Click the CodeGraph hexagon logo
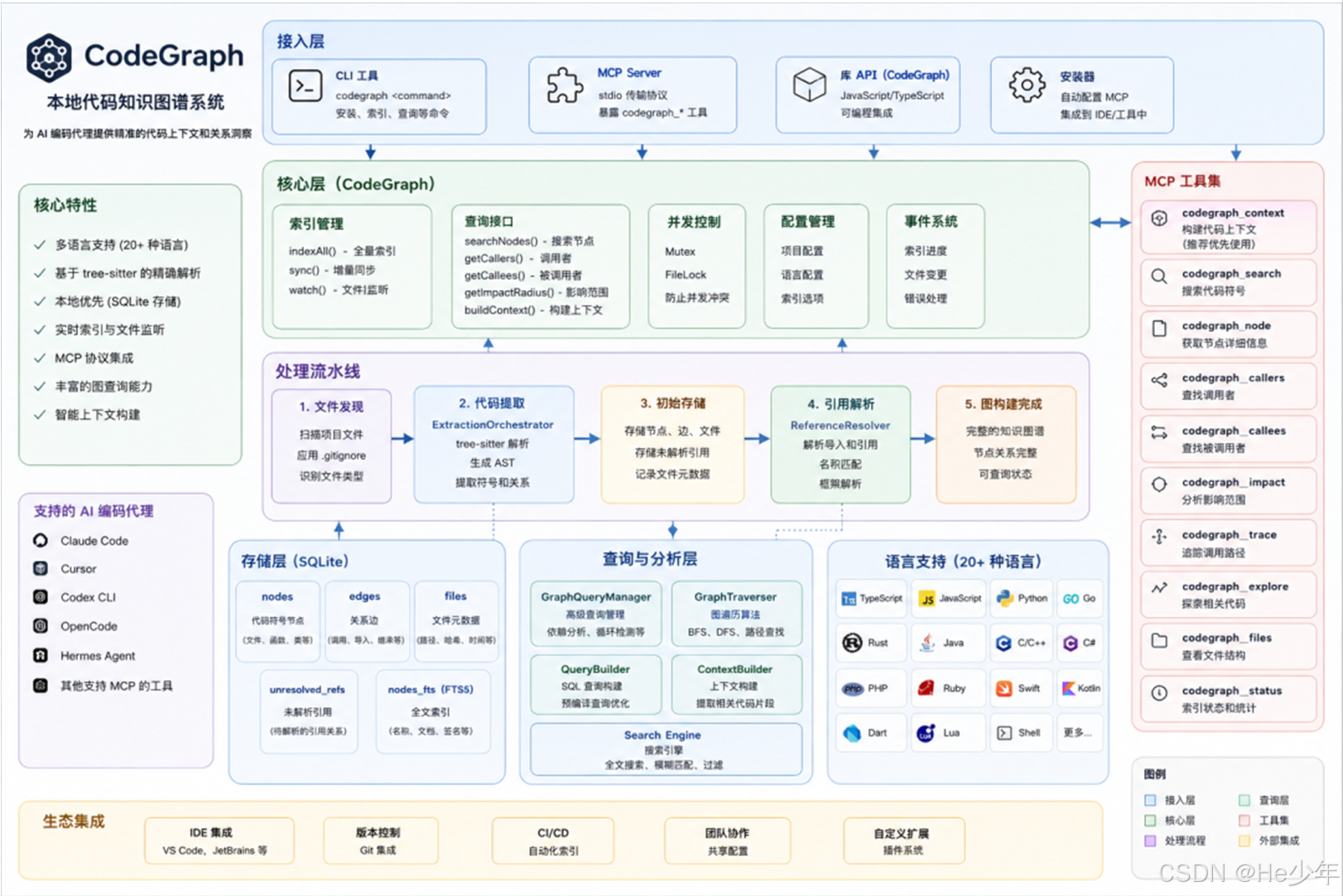The image size is (1343, 896). tap(49, 58)
